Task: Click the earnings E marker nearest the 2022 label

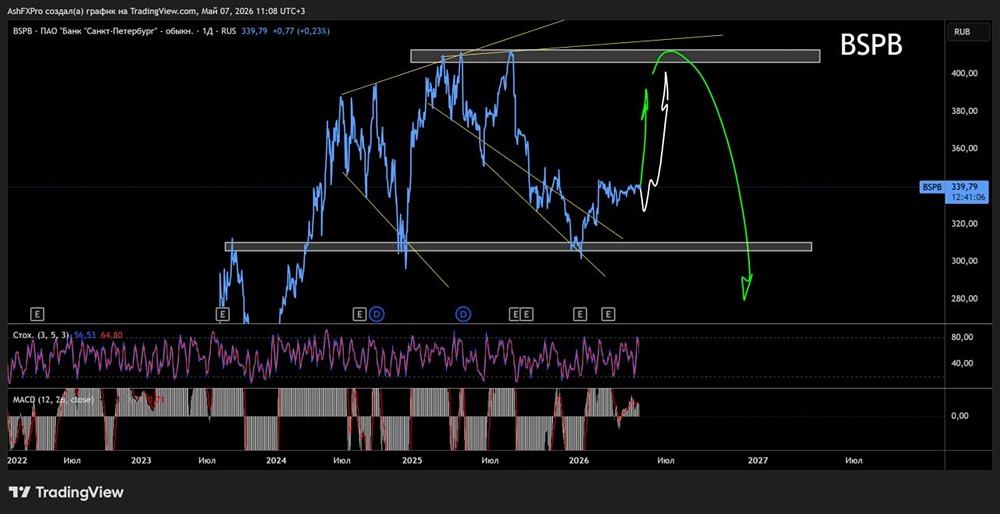Action: pos(38,313)
